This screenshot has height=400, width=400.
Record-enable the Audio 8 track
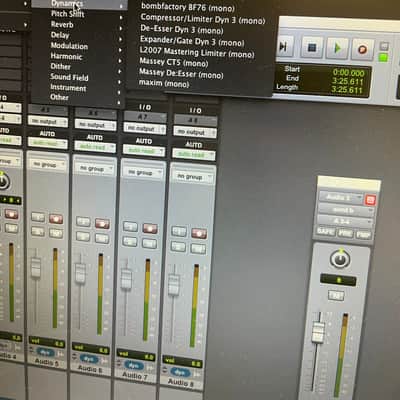199,233
